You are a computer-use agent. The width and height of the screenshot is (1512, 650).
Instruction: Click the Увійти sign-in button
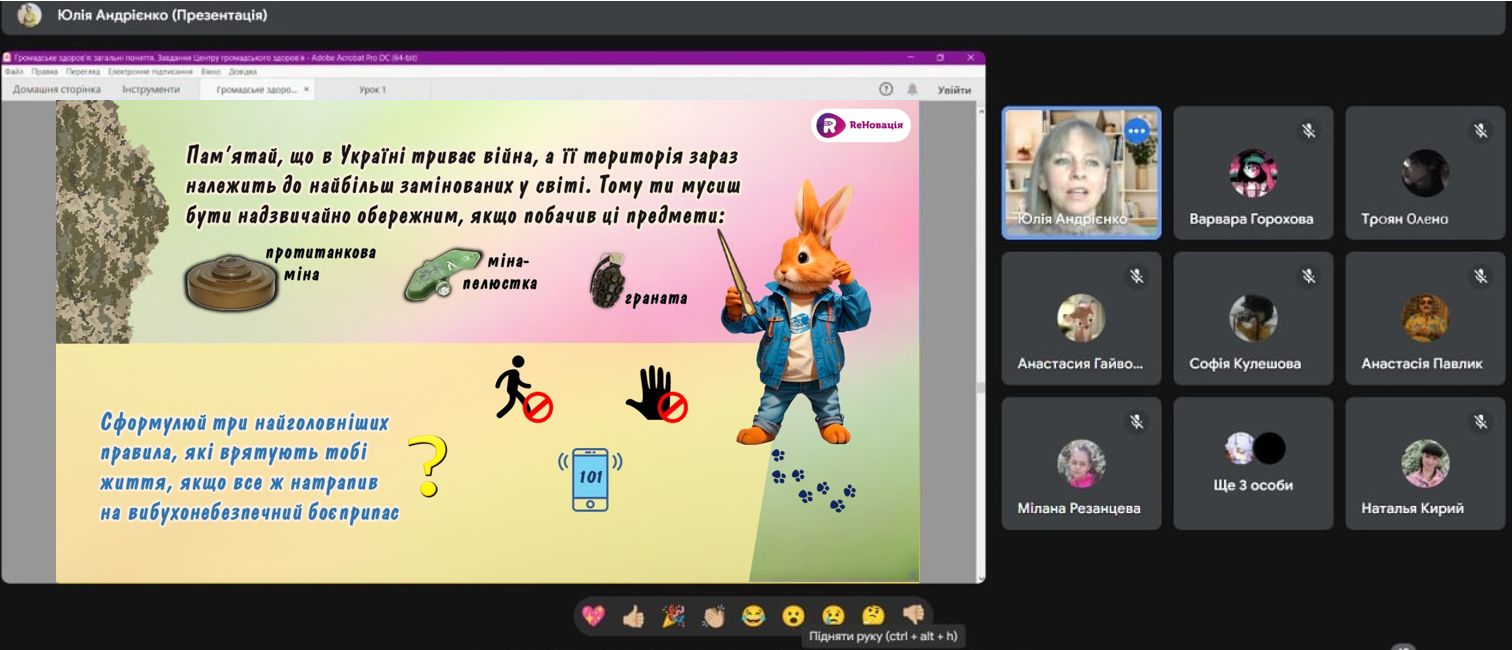point(954,90)
